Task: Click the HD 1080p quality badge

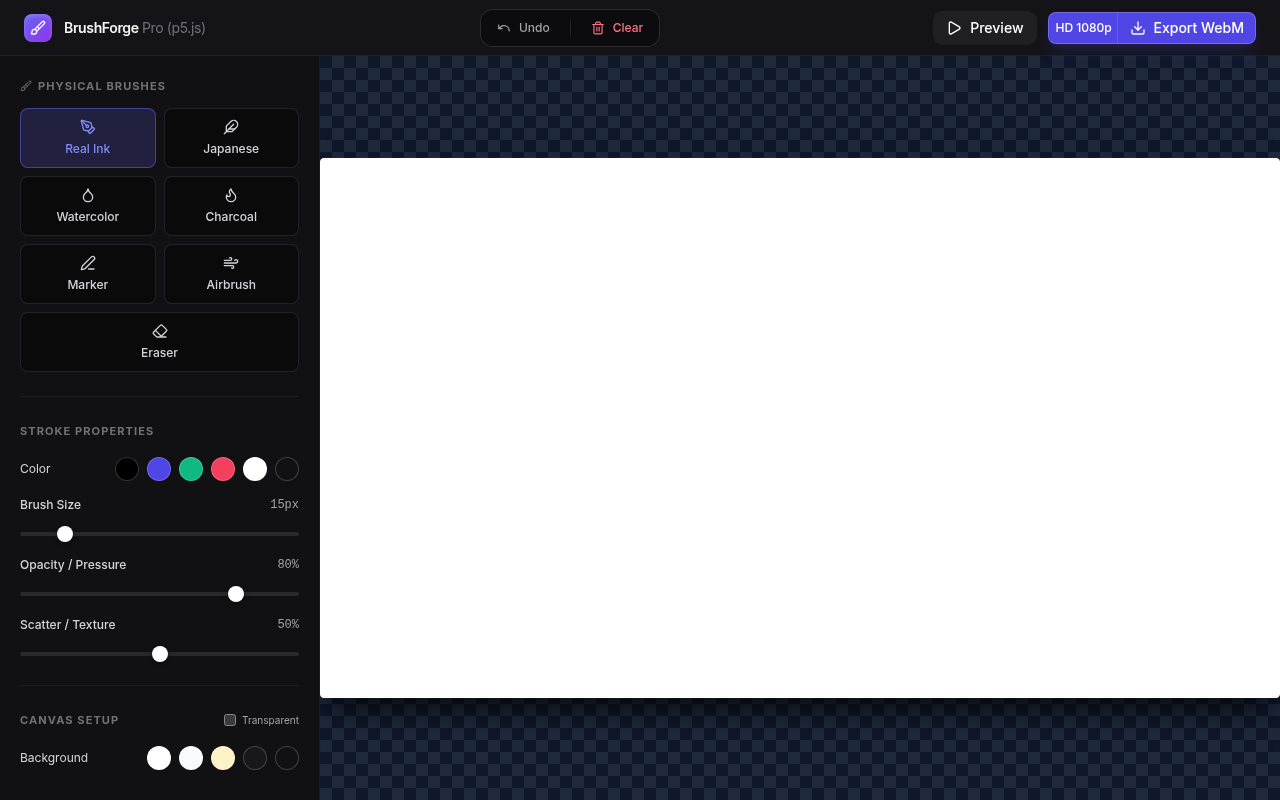Action: tap(1083, 28)
